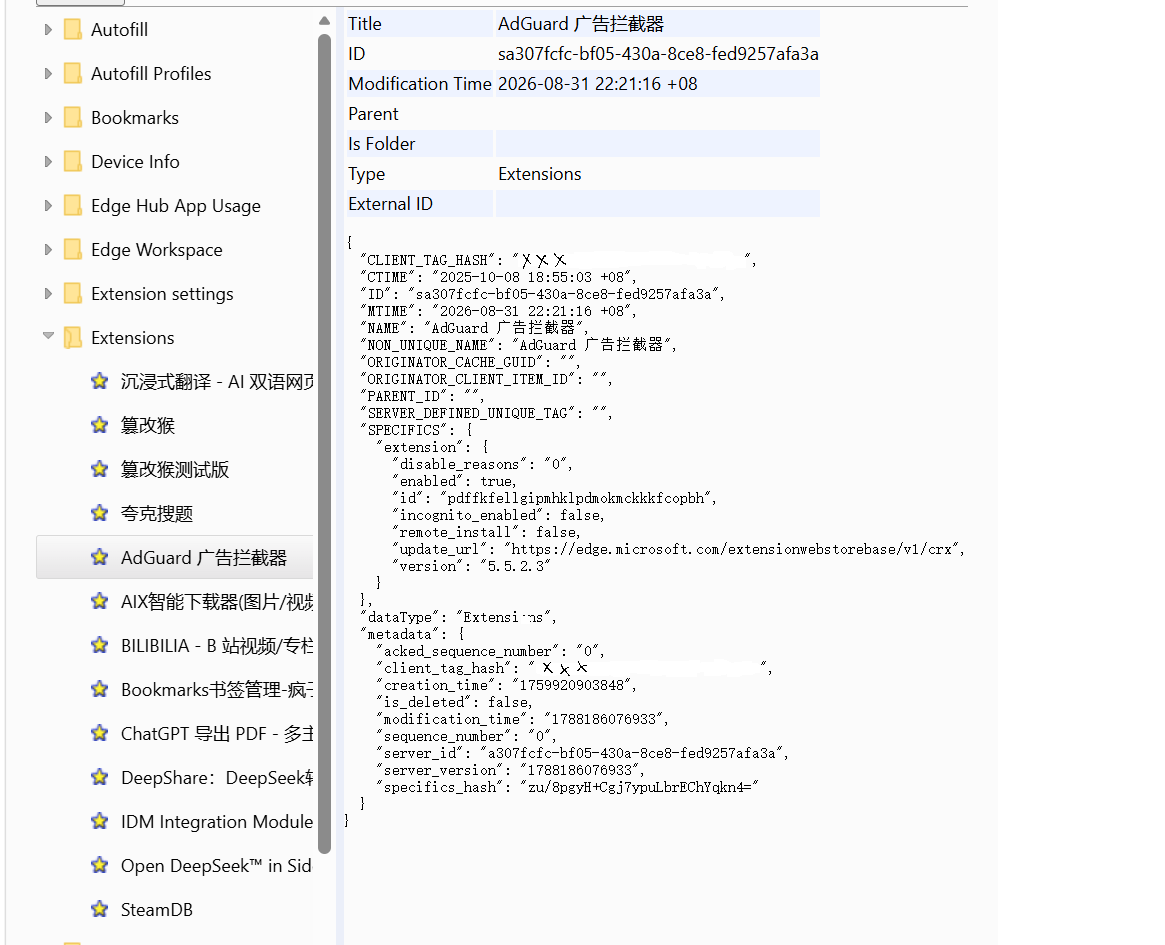The height and width of the screenshot is (945, 1165).
Task: Click star icon beside Open DeepSeek
Action: tap(100, 866)
